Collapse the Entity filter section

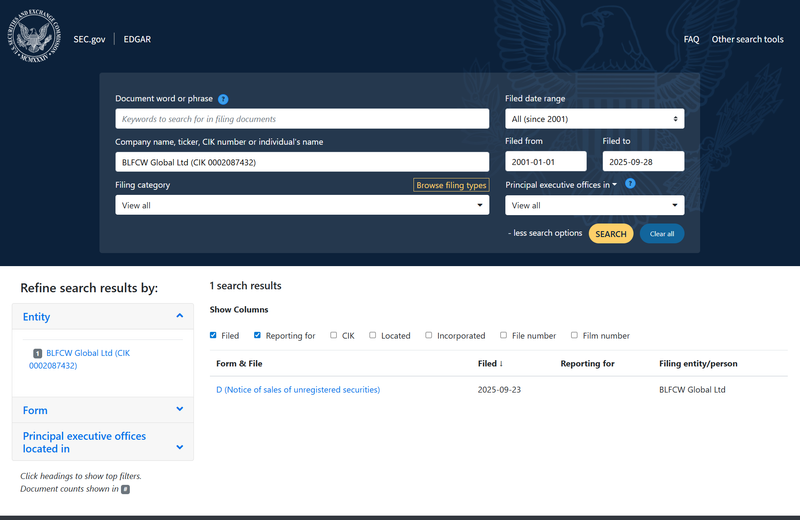pos(103,317)
